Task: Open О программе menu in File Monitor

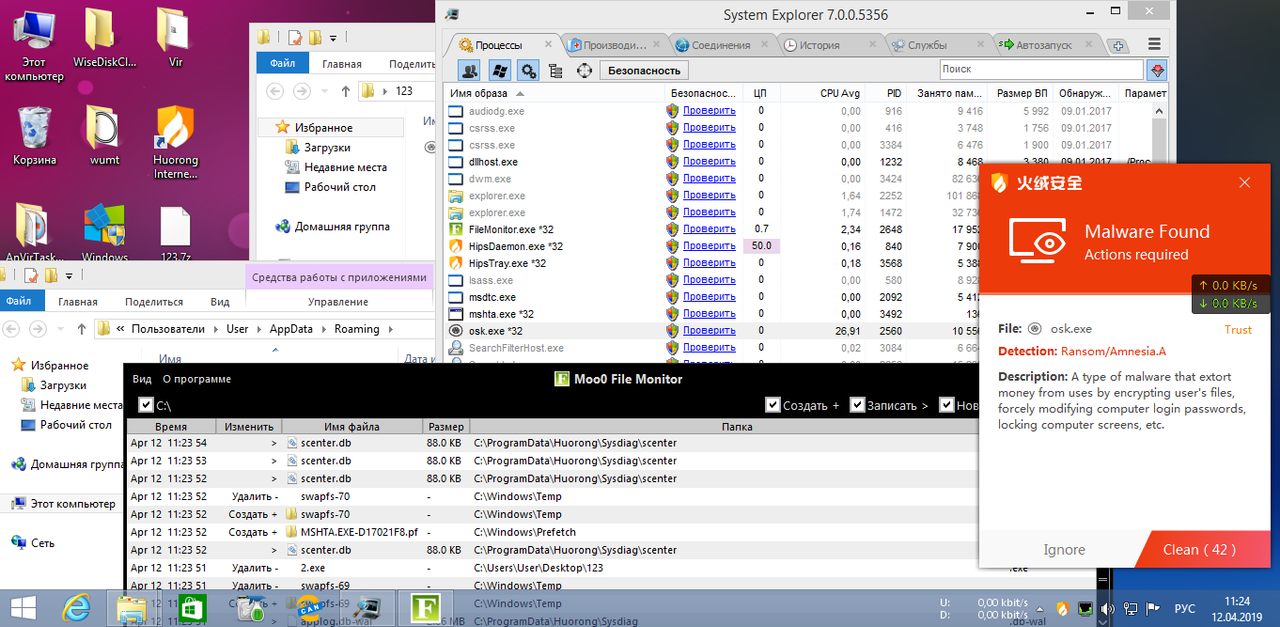Action: 197,379
